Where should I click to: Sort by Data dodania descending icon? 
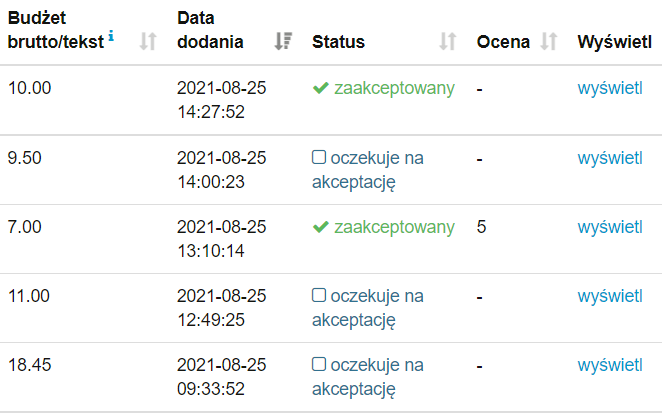(283, 42)
